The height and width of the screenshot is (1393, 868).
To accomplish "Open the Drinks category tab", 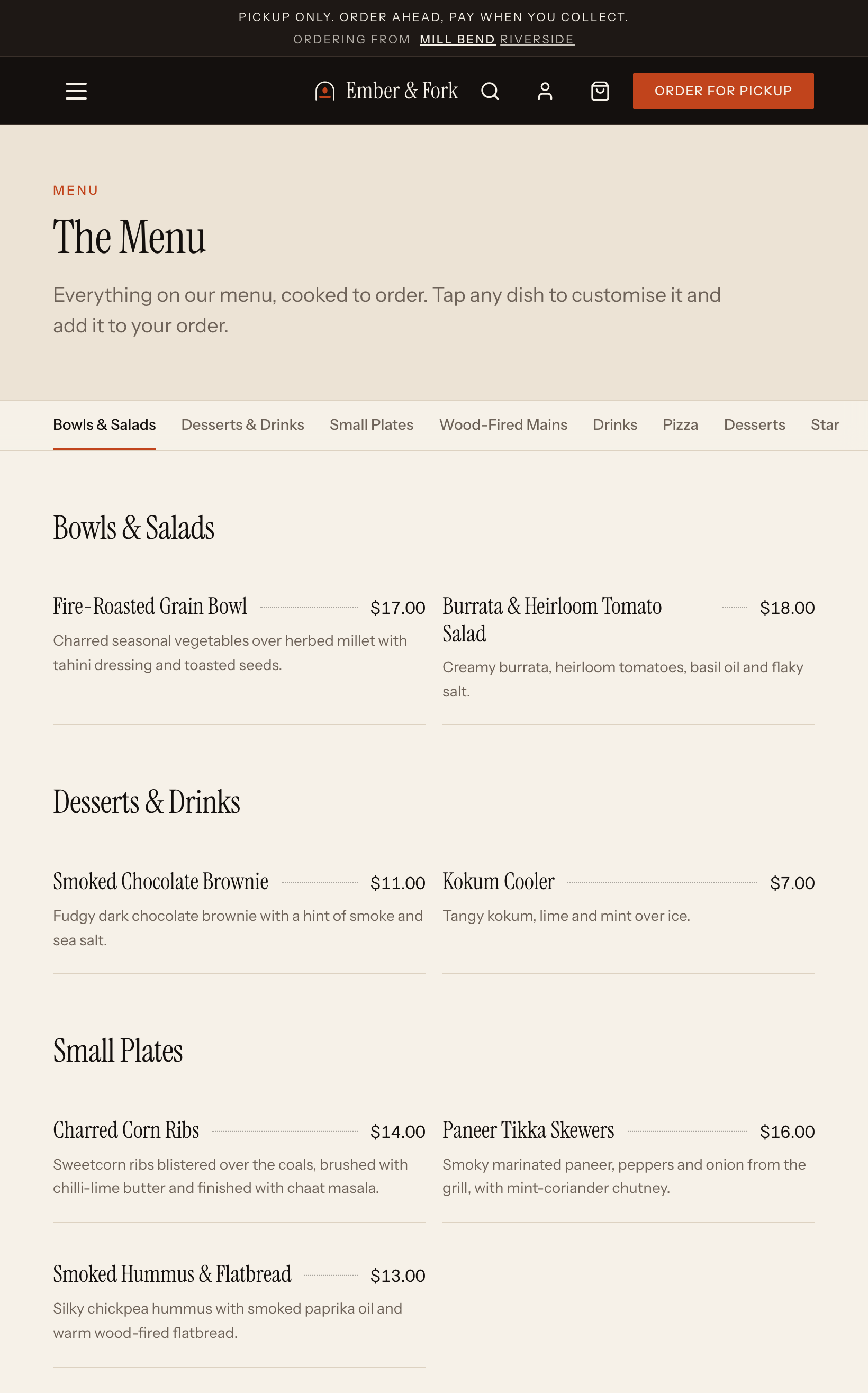I will point(615,425).
